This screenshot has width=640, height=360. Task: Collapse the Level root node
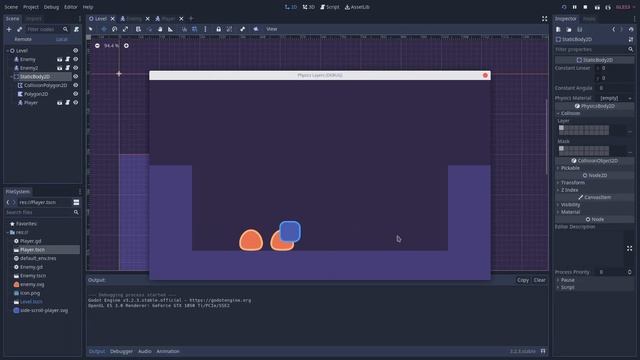pos(7,51)
